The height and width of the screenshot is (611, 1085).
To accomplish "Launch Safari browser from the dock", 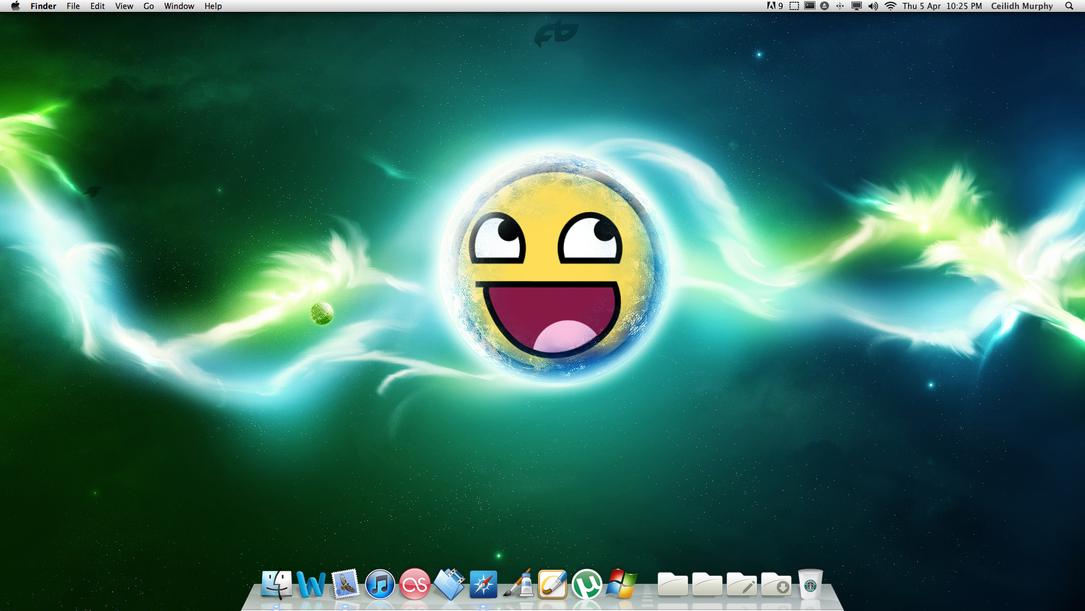I will (484, 584).
